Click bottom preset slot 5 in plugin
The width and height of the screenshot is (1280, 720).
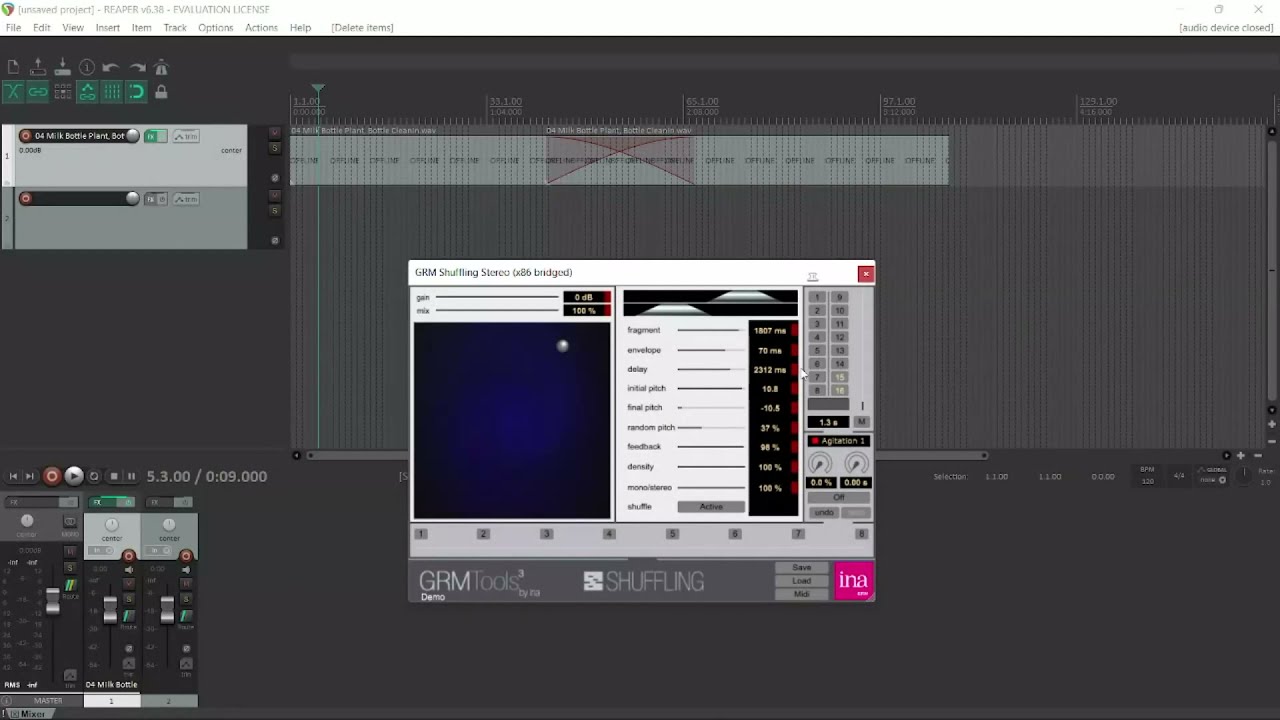pyautogui.click(x=672, y=534)
